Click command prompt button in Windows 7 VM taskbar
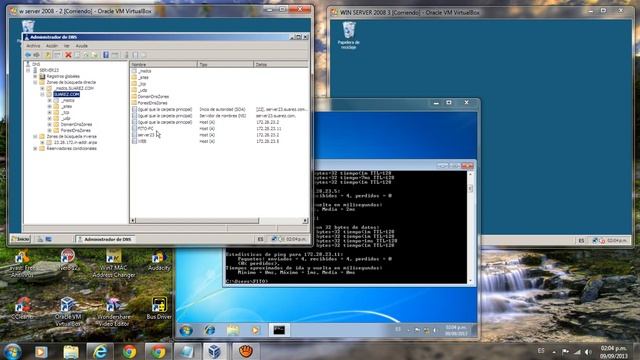 point(279,330)
